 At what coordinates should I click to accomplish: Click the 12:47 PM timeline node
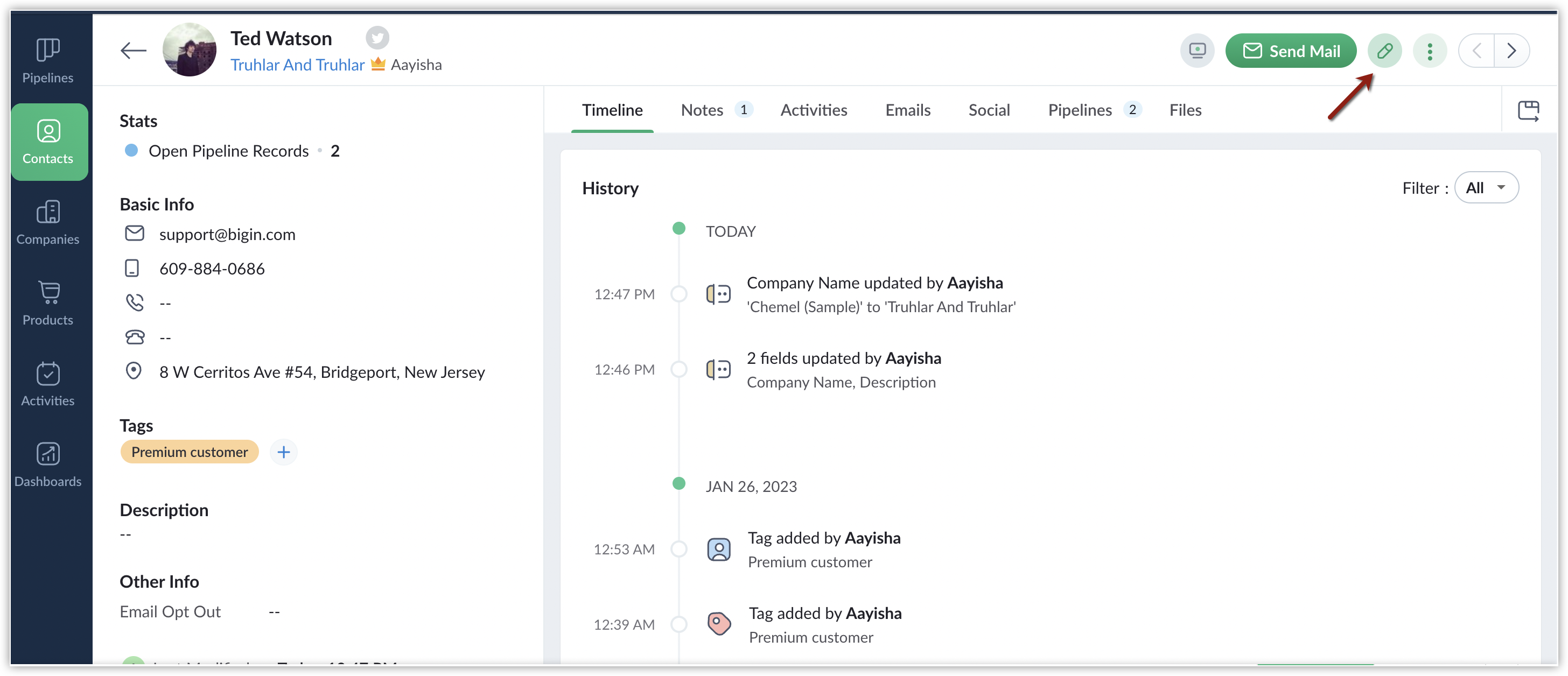coord(678,294)
